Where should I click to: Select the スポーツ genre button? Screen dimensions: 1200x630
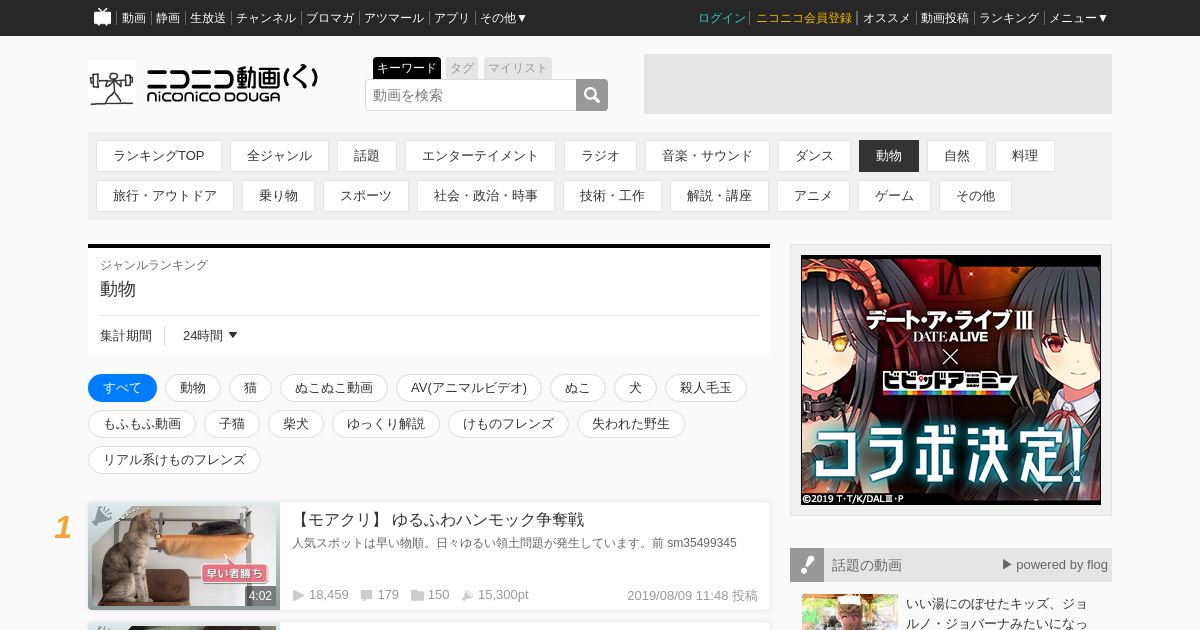[366, 196]
